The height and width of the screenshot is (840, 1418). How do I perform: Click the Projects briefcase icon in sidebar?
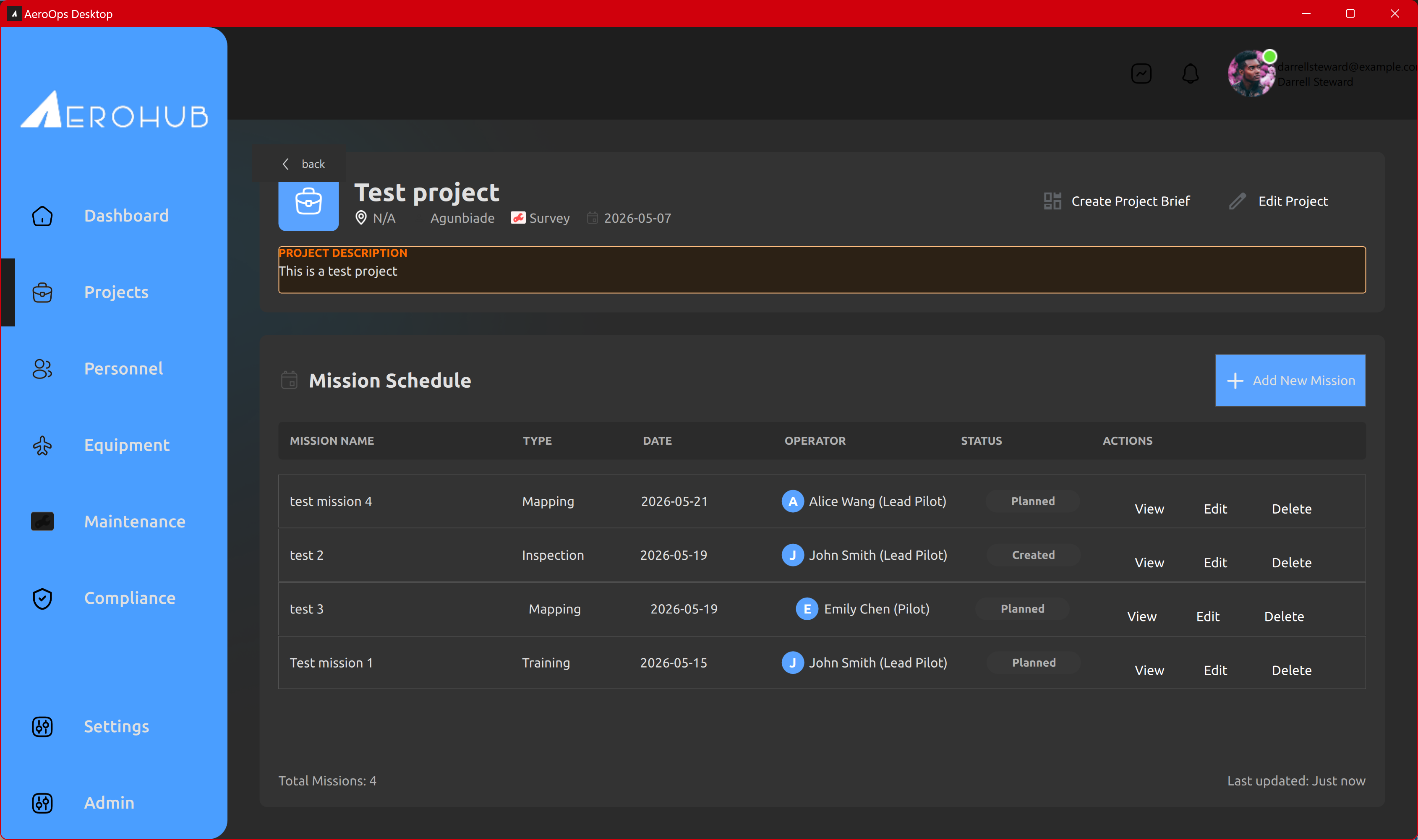42,292
